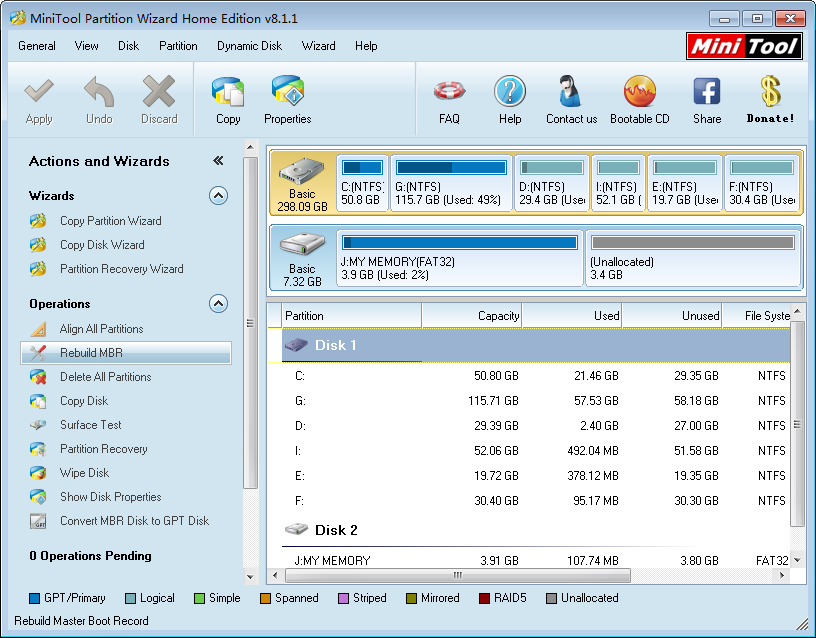816x638 pixels.
Task: Click the Surface Test icon
Action: pyautogui.click(x=38, y=425)
